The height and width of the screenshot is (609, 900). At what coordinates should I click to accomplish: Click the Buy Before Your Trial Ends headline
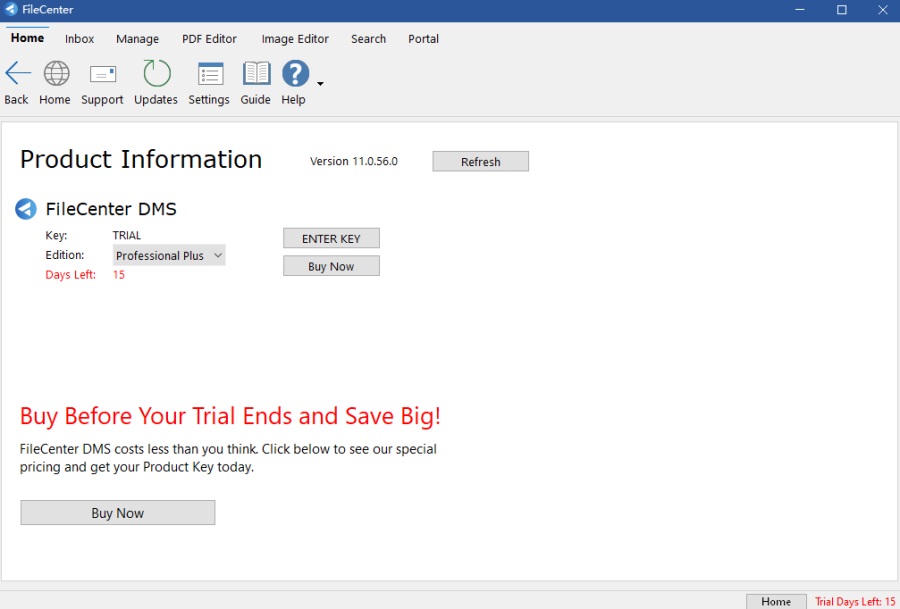(230, 416)
